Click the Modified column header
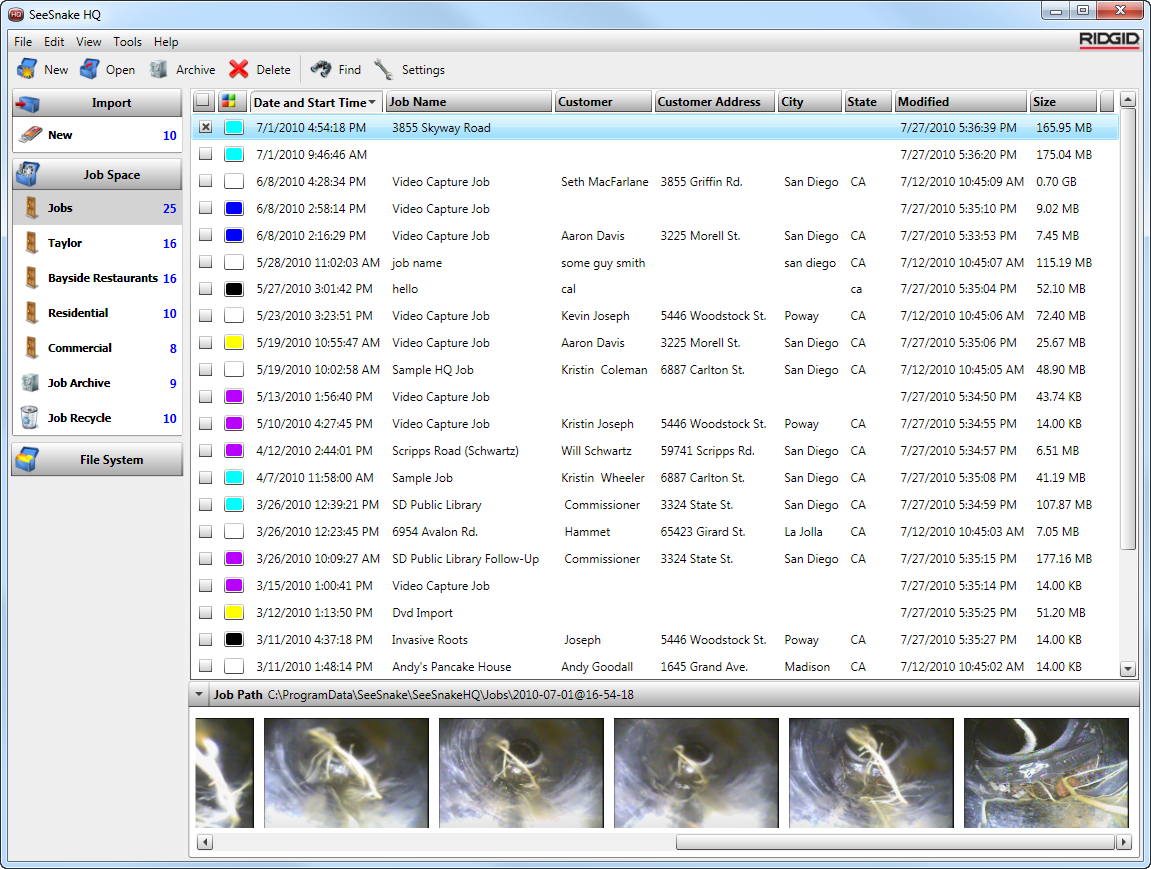Screen dimensions: 1151x869 [960, 102]
